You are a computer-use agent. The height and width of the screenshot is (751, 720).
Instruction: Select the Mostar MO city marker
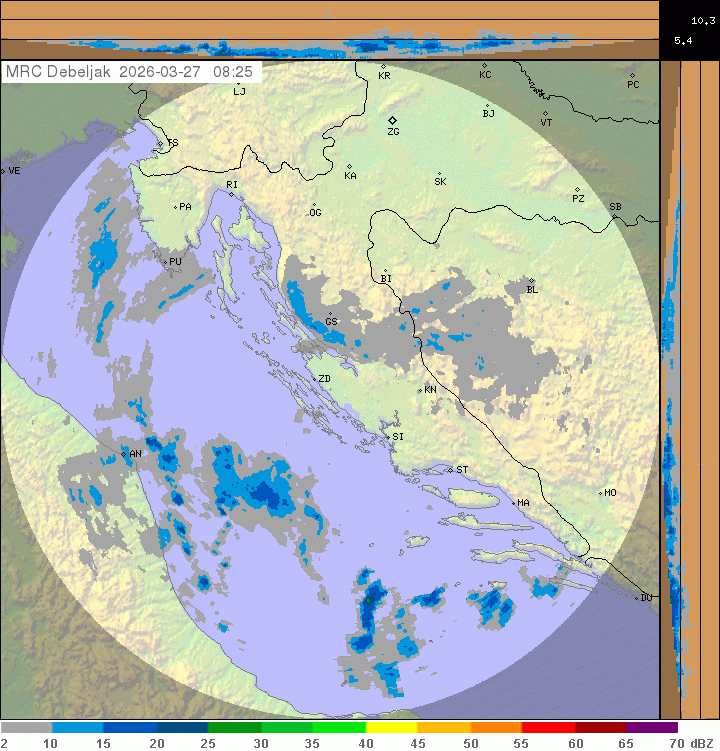pyautogui.click(x=600, y=493)
